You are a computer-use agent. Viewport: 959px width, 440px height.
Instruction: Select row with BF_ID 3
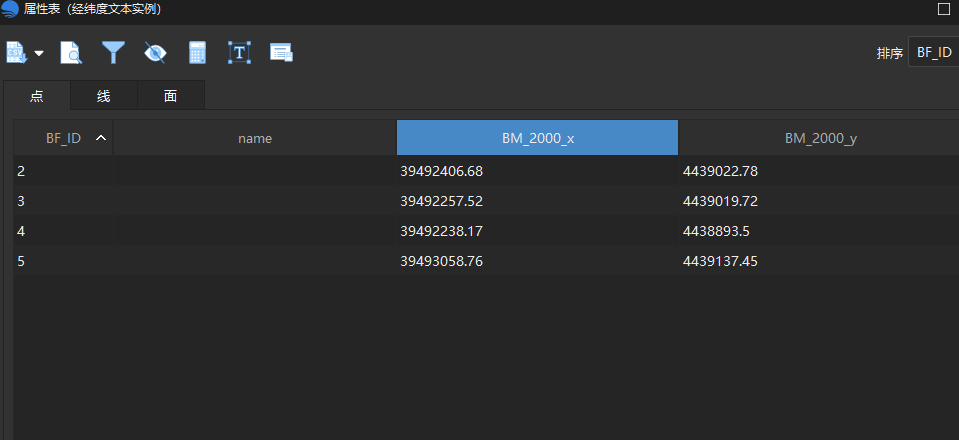click(486, 201)
